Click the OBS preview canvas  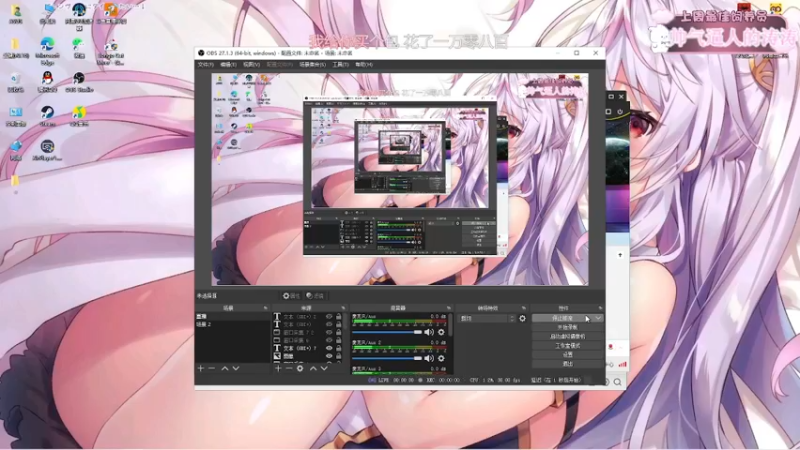pos(400,179)
